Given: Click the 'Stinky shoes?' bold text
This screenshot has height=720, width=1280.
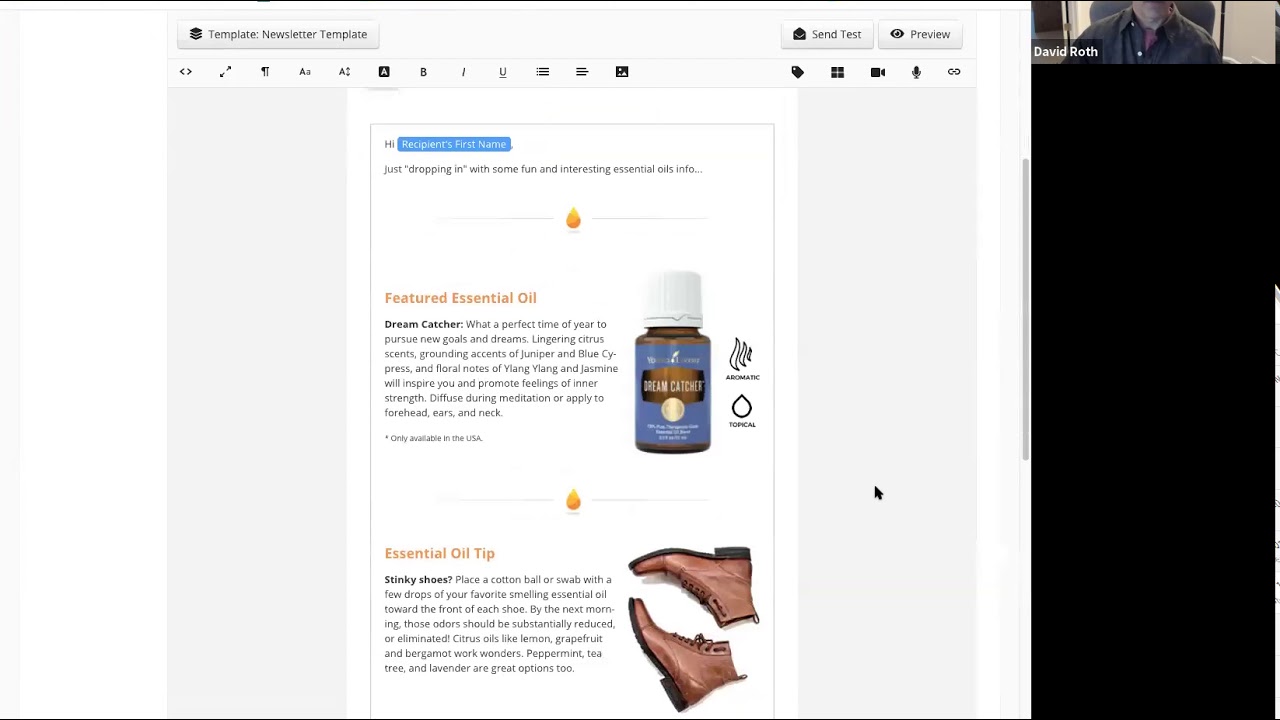Looking at the screenshot, I should pyautogui.click(x=418, y=579).
